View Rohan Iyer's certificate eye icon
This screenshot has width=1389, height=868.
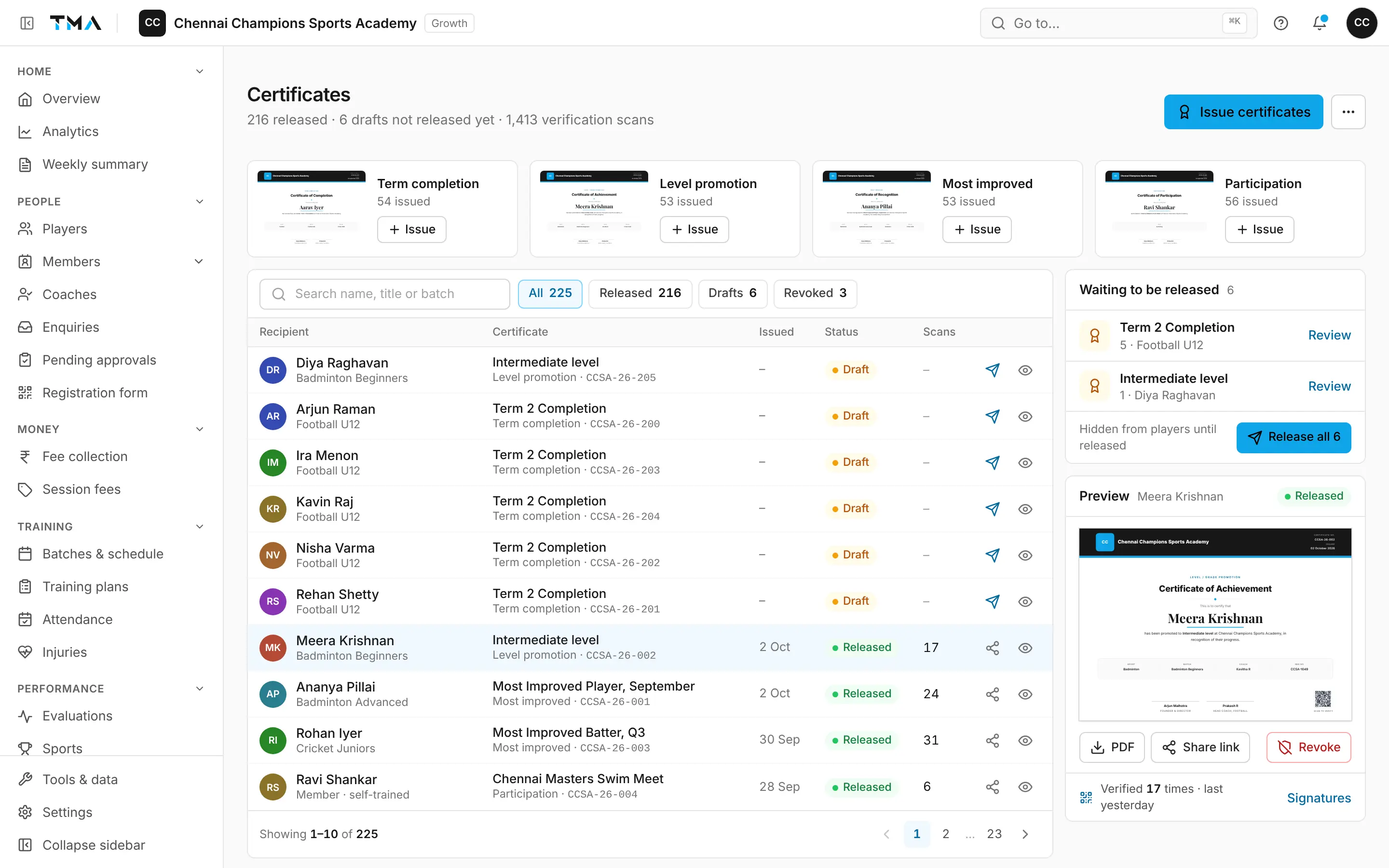pos(1025,740)
